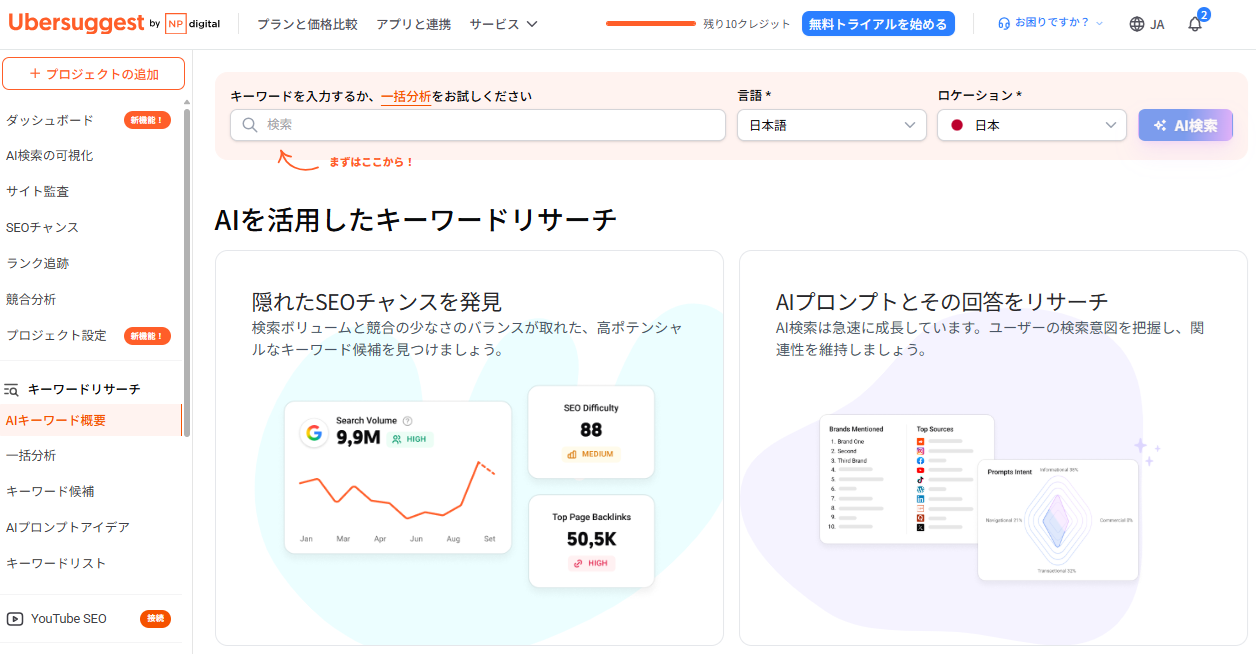Image resolution: width=1256 pixels, height=654 pixels.
Task: Click the AIプロンプトとその回答をリサーチ card heading
Action: pos(942,302)
